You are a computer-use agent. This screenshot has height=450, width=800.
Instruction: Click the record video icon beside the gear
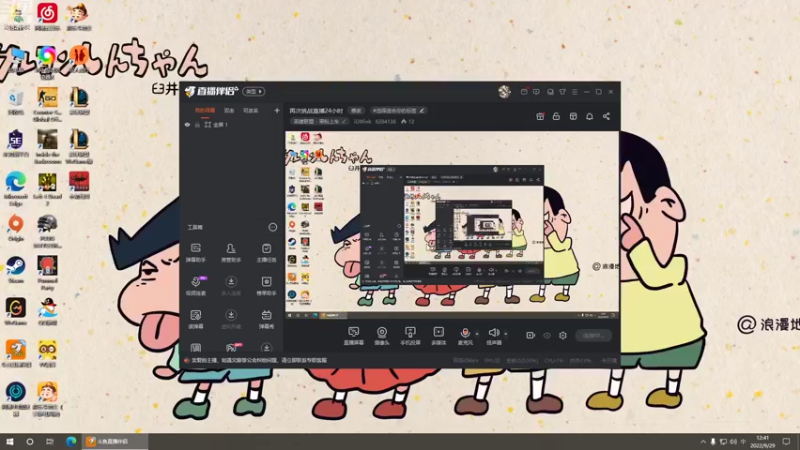click(530, 335)
